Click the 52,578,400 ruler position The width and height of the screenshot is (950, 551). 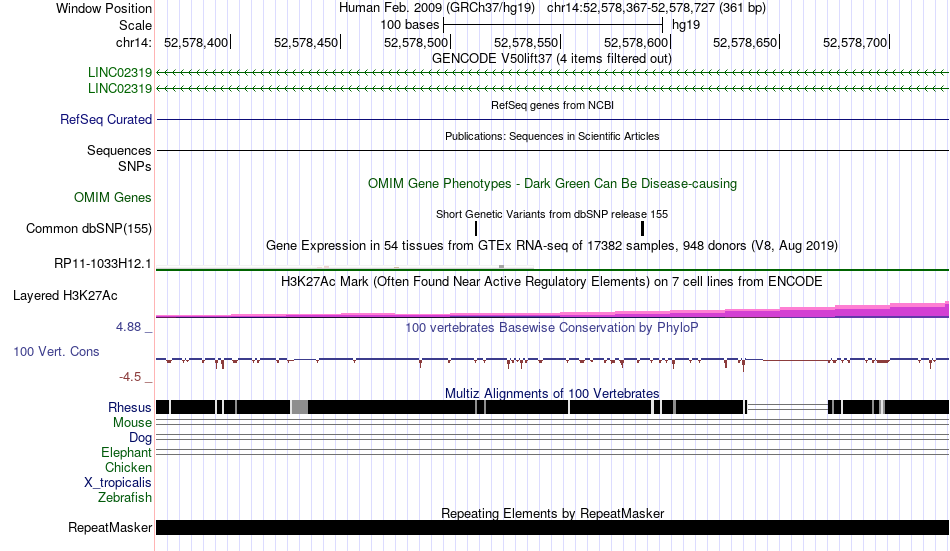point(196,42)
